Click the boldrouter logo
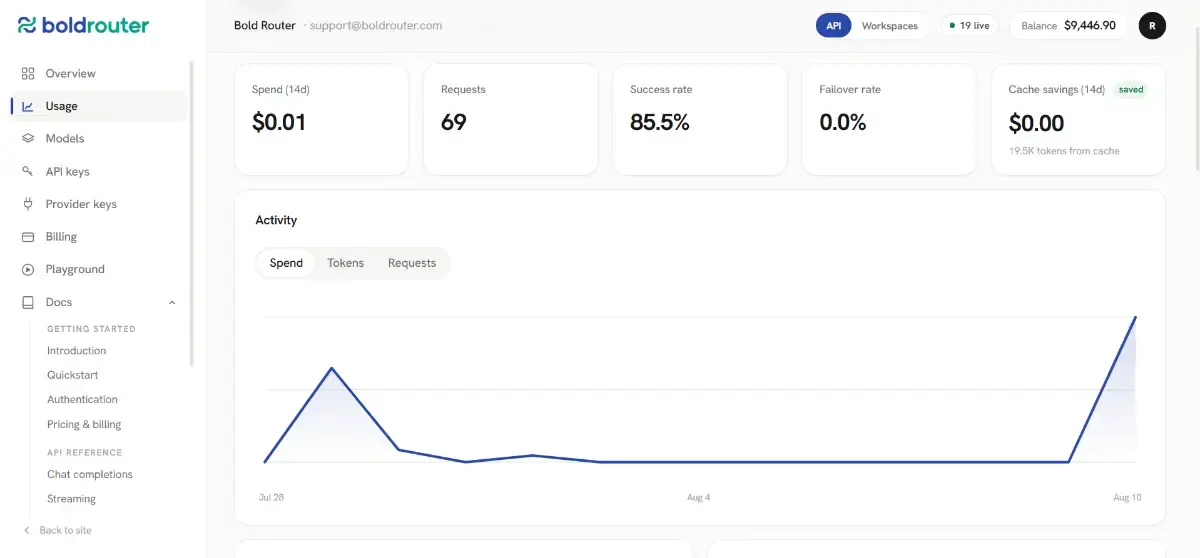 (x=83, y=25)
